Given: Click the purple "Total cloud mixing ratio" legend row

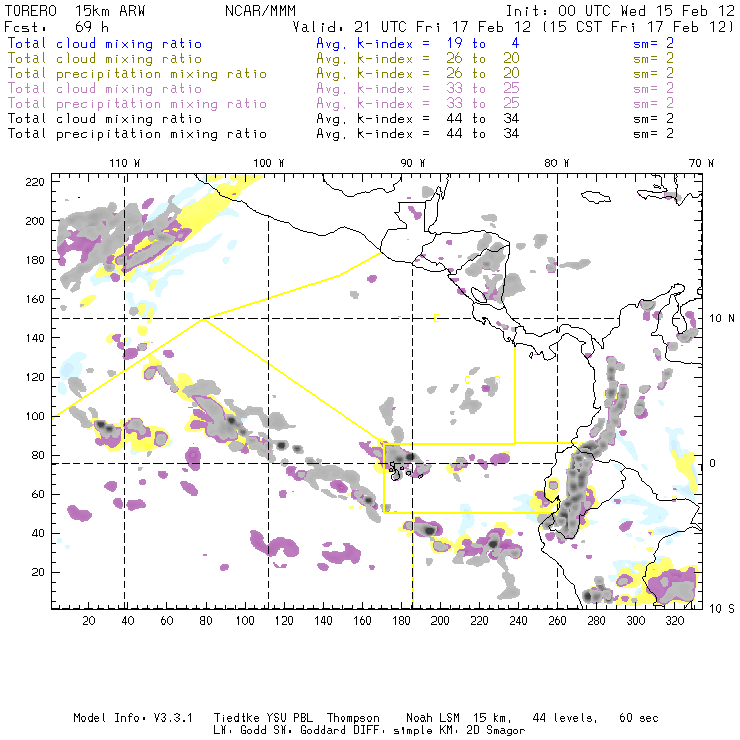Looking at the screenshot, I should pos(105,89).
